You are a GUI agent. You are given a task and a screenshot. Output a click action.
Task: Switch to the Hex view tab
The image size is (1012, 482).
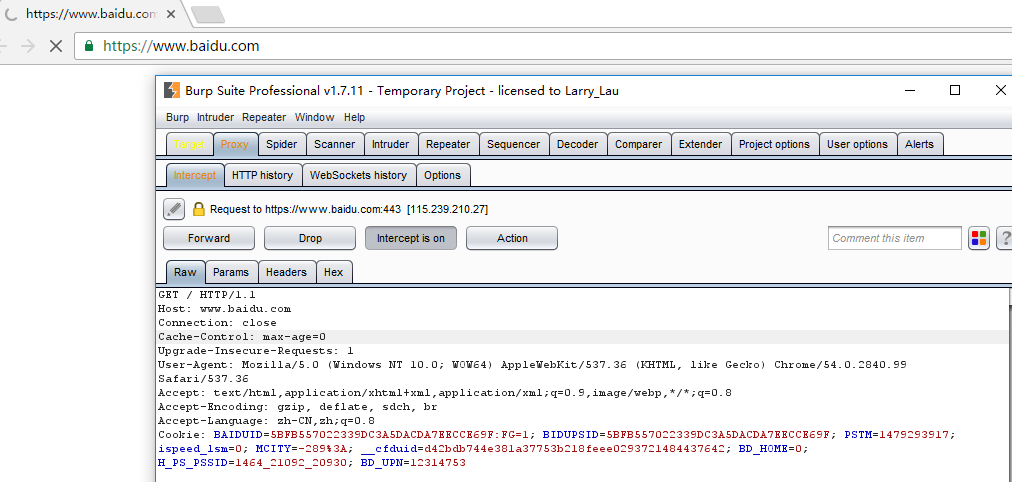tap(334, 272)
